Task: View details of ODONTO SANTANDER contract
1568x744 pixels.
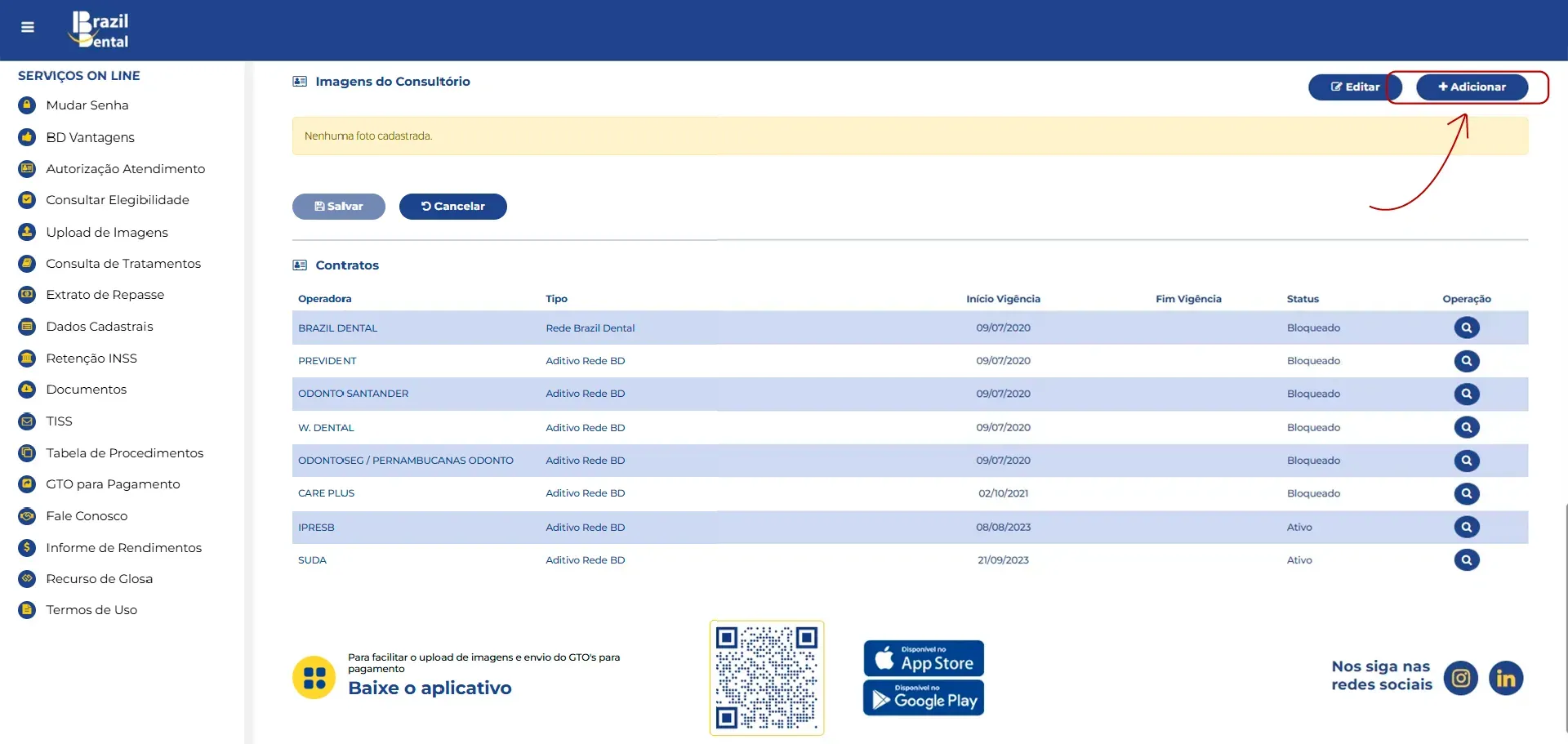Action: pos(1467,394)
